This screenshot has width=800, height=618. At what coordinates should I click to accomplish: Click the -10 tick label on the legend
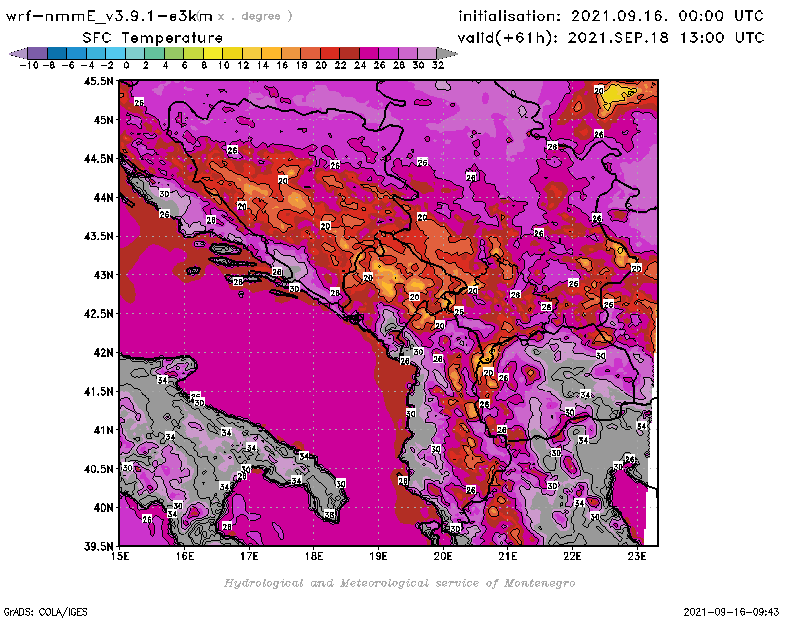(29, 65)
